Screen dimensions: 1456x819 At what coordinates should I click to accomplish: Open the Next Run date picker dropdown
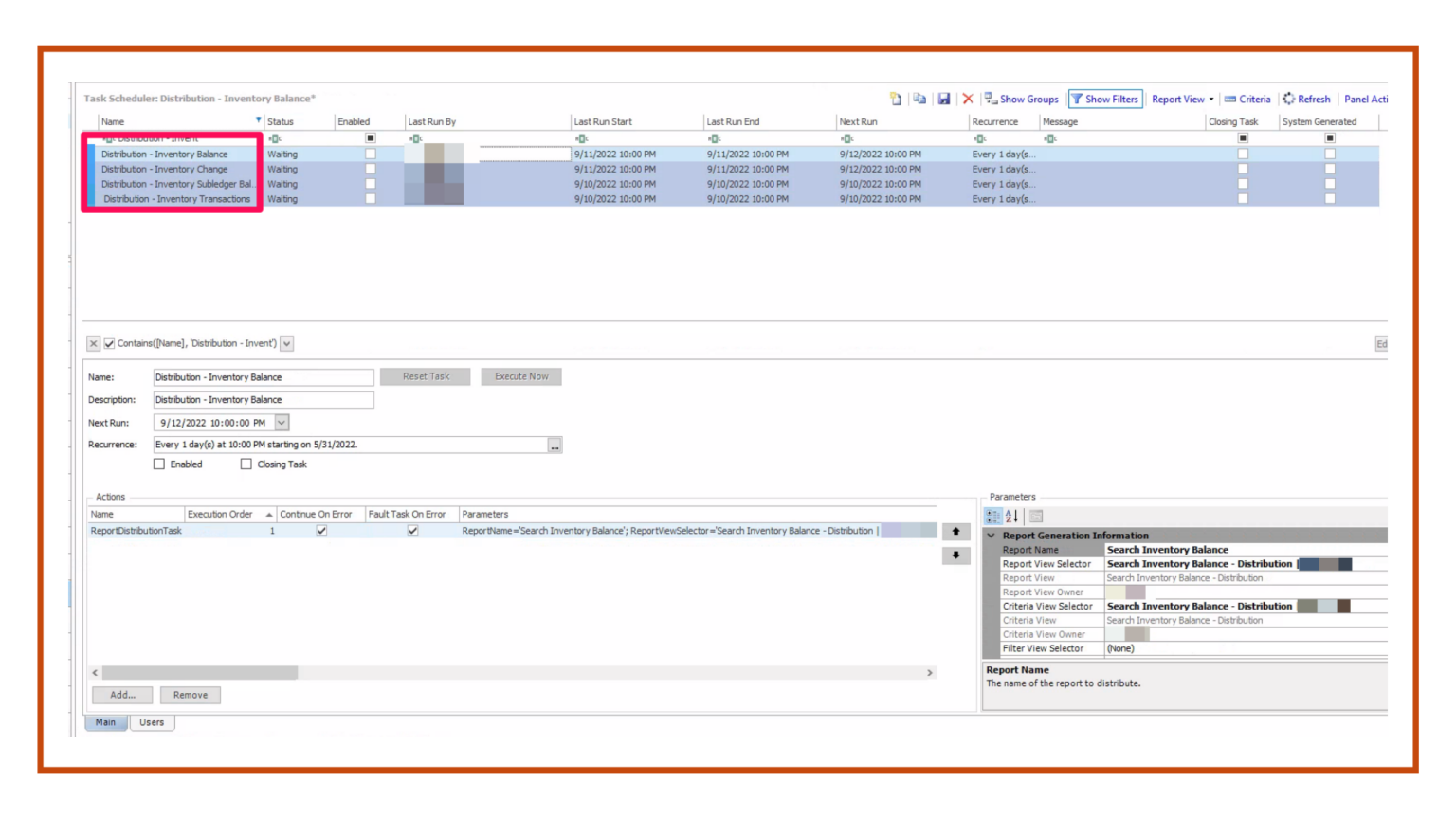[282, 423]
